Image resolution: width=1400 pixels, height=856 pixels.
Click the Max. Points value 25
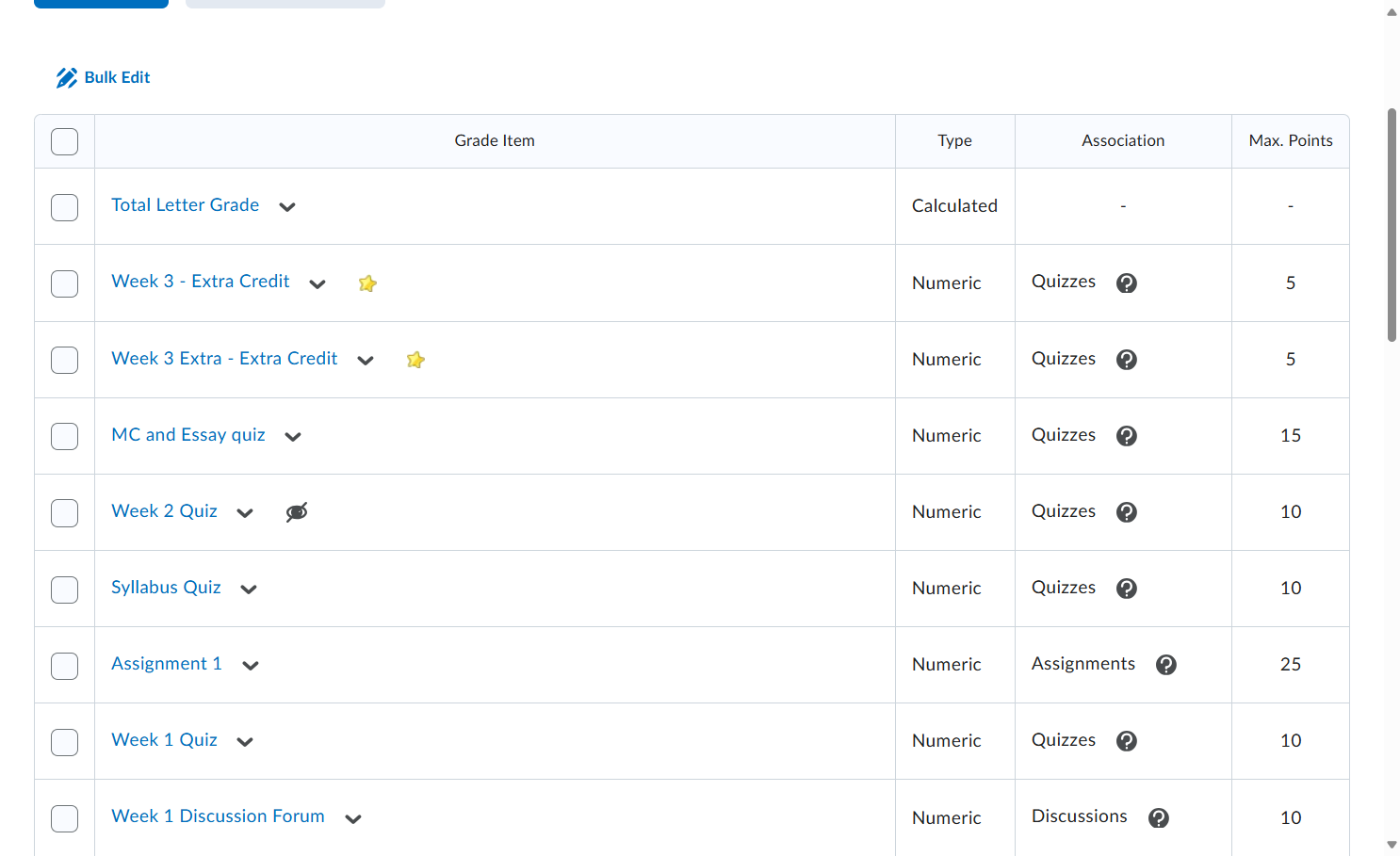1291,665
